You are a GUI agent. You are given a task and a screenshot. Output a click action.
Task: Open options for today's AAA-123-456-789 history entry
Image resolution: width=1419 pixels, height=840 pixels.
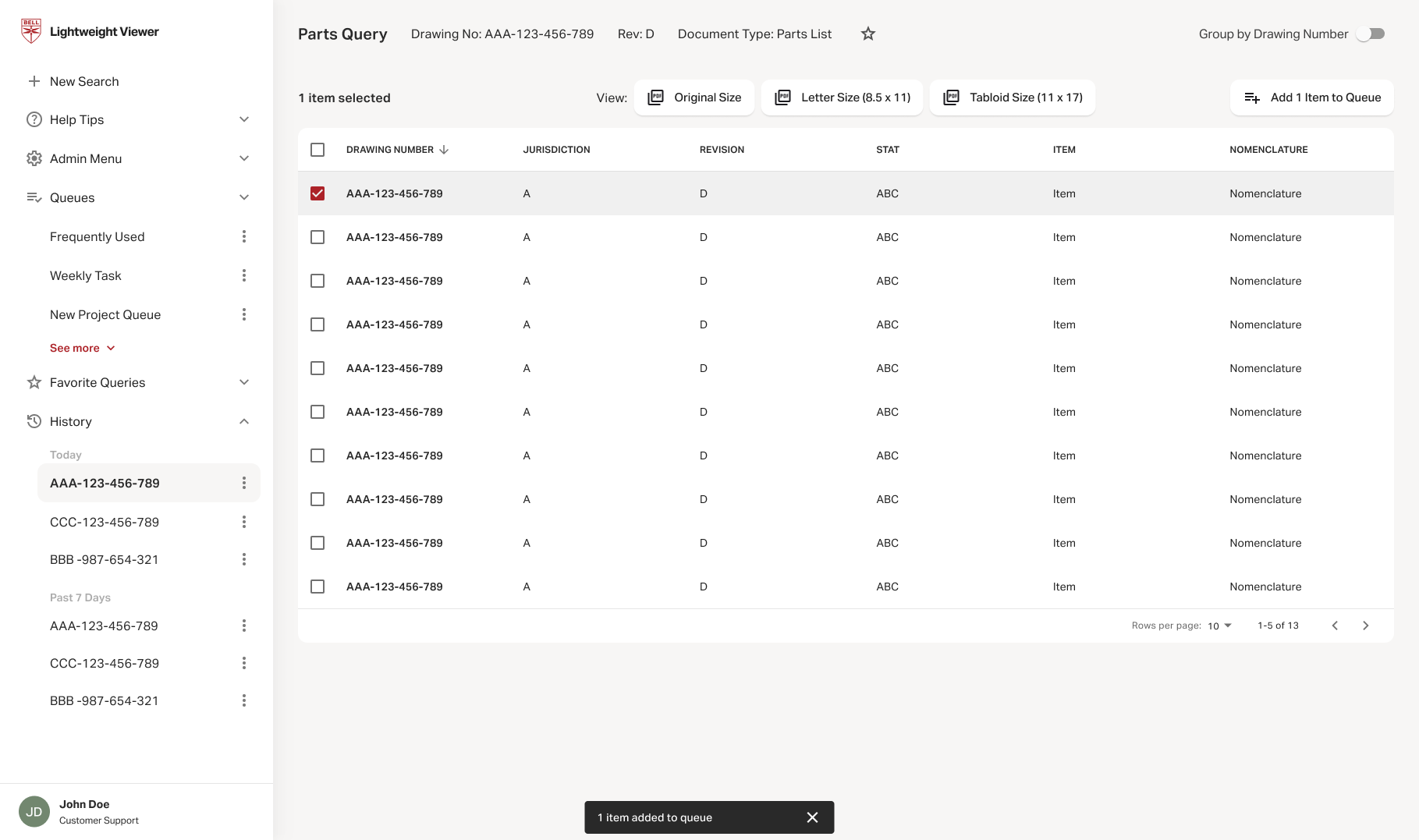click(244, 483)
